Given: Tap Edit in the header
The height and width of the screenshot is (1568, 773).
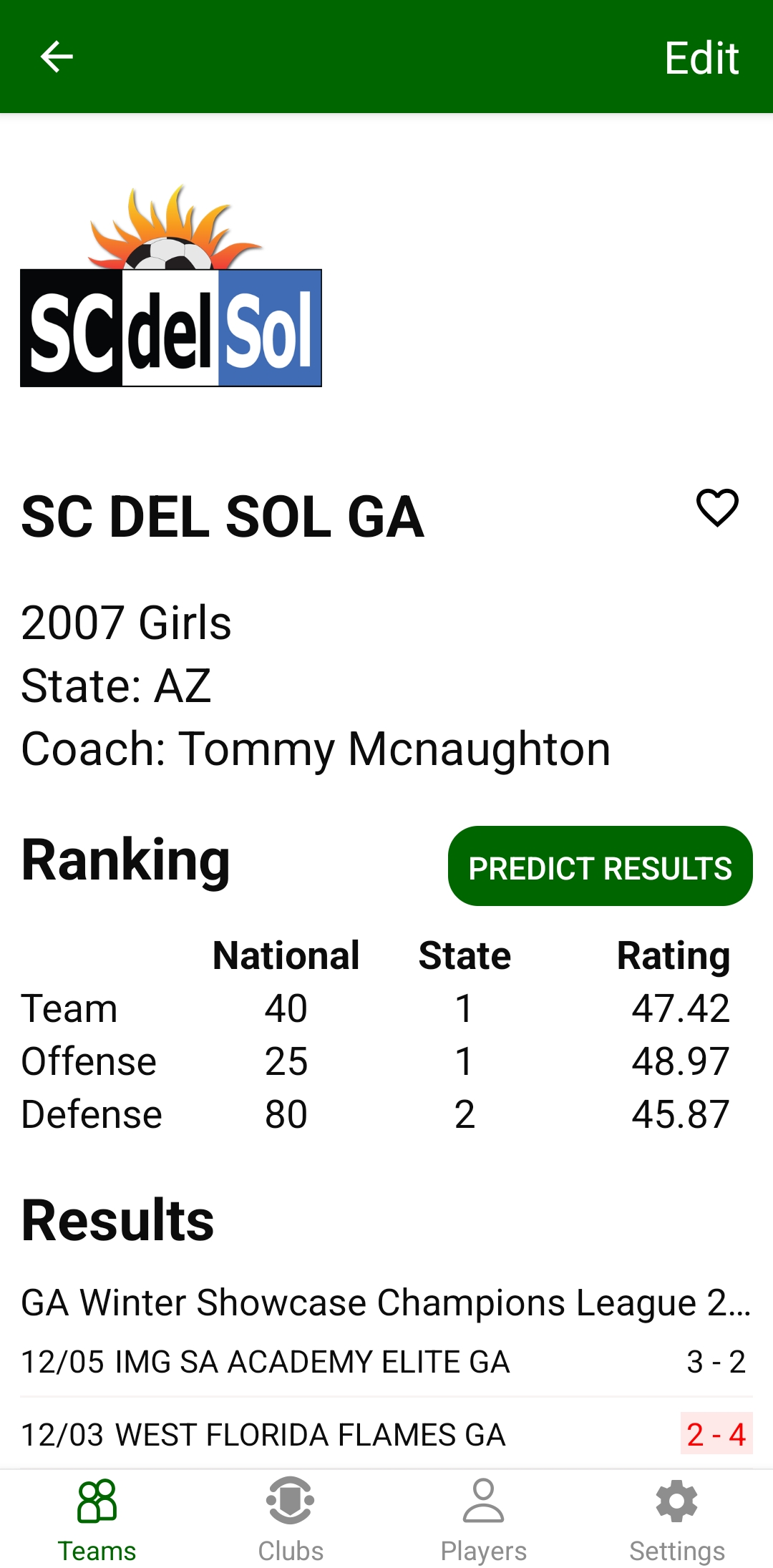Looking at the screenshot, I should pos(701,58).
